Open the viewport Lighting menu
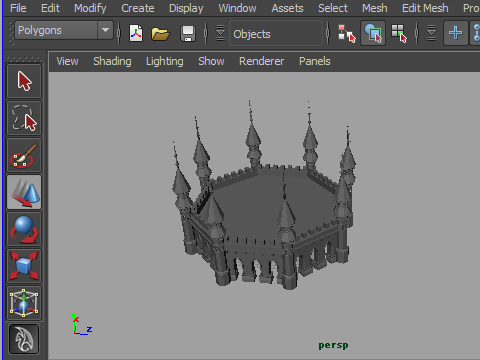The height and width of the screenshot is (360, 480). 165,61
